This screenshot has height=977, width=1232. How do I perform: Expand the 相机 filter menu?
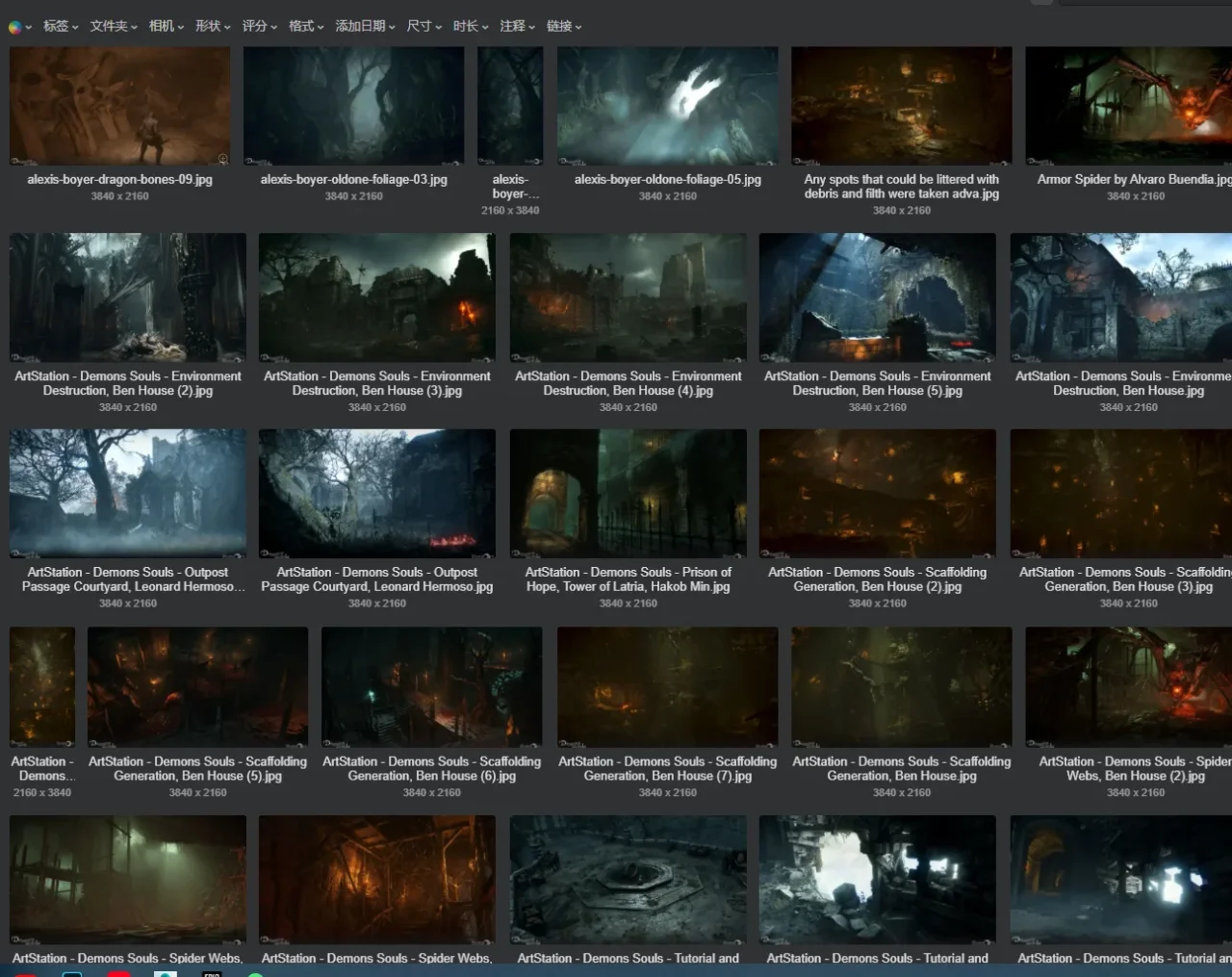(166, 26)
